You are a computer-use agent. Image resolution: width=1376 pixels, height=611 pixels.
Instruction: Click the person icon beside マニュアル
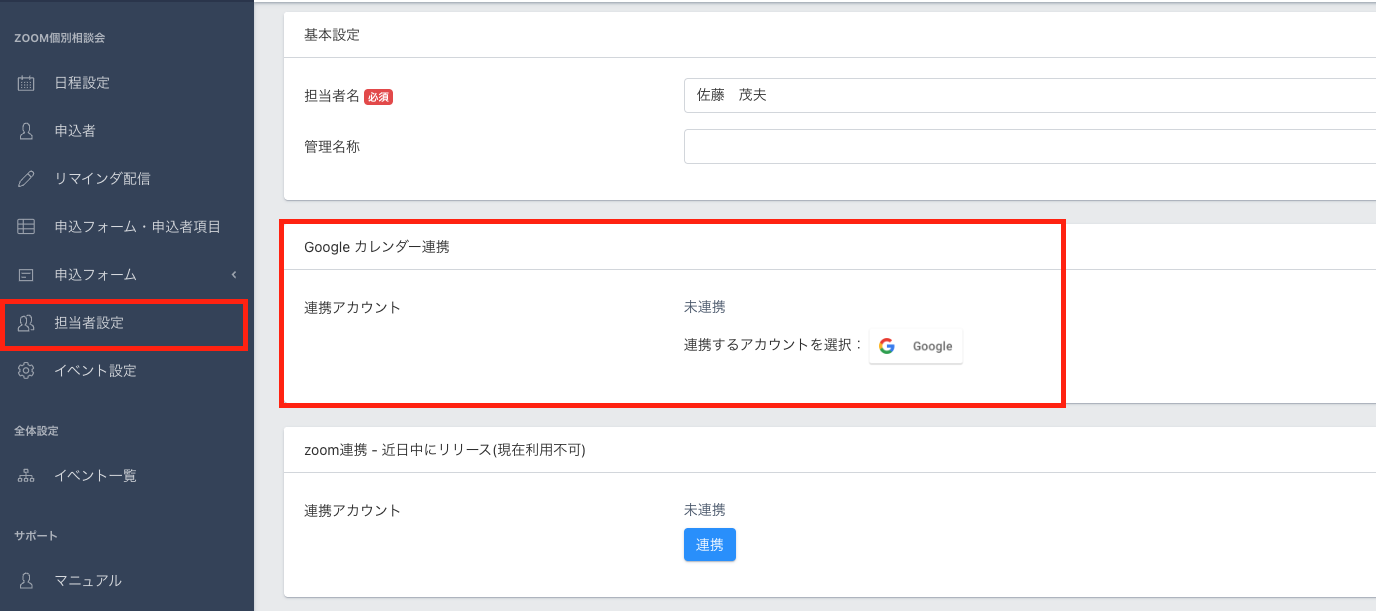27,580
